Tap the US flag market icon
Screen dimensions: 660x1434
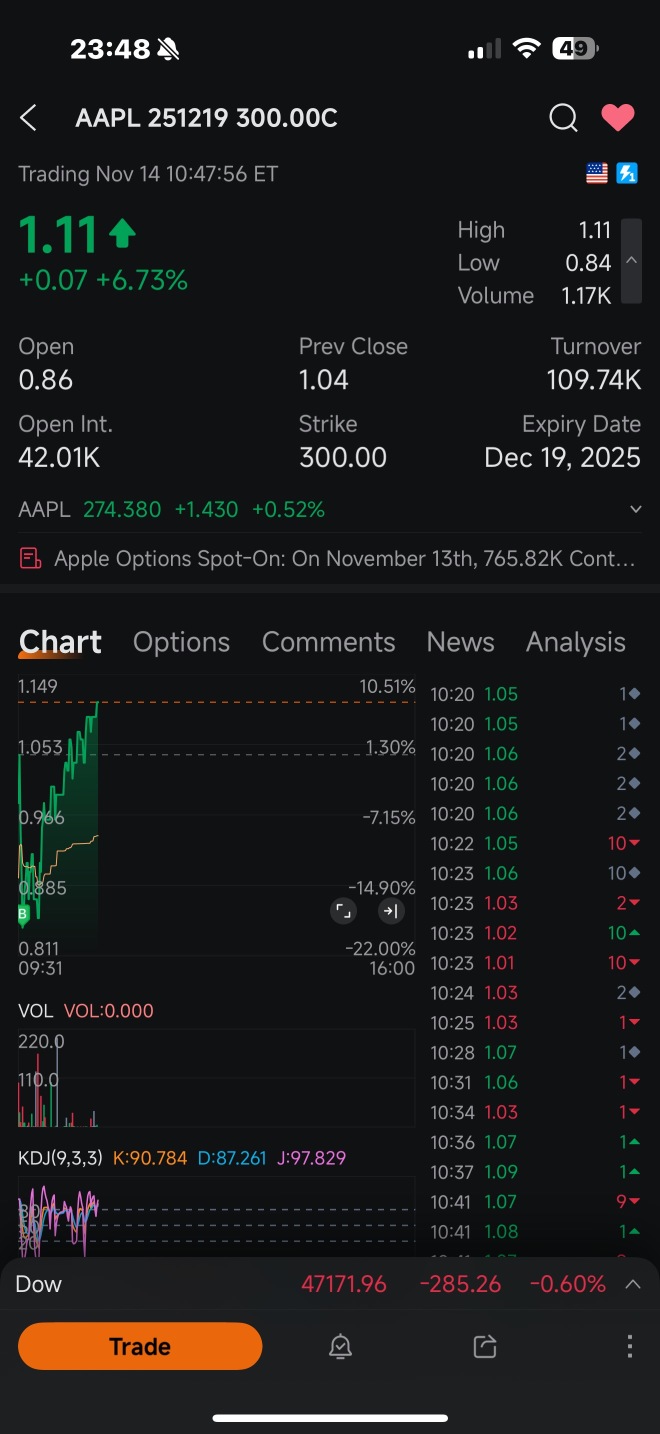[597, 174]
